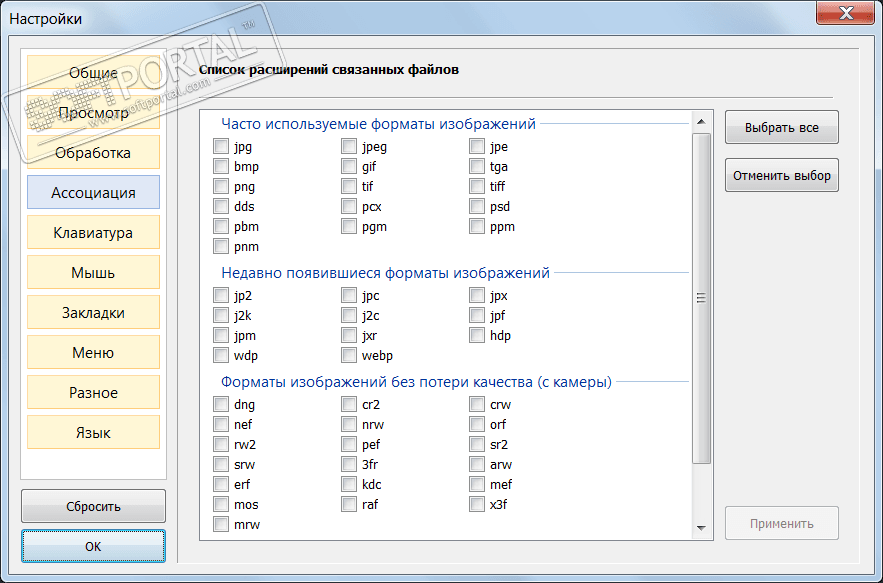Tick the wdp extension checkbox
This screenshot has width=883, height=583.
click(221, 355)
